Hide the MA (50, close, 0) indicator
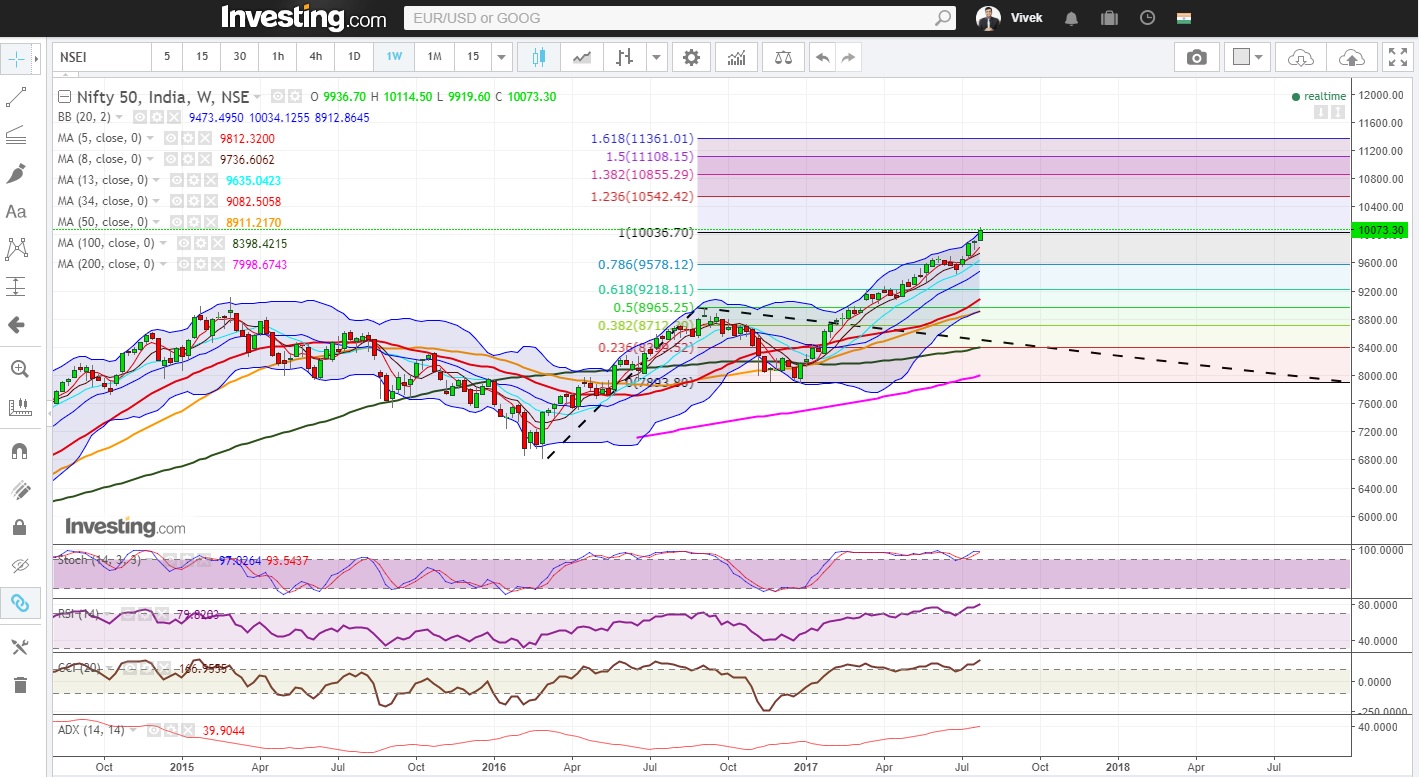This screenshot has width=1419, height=777. (x=171, y=222)
